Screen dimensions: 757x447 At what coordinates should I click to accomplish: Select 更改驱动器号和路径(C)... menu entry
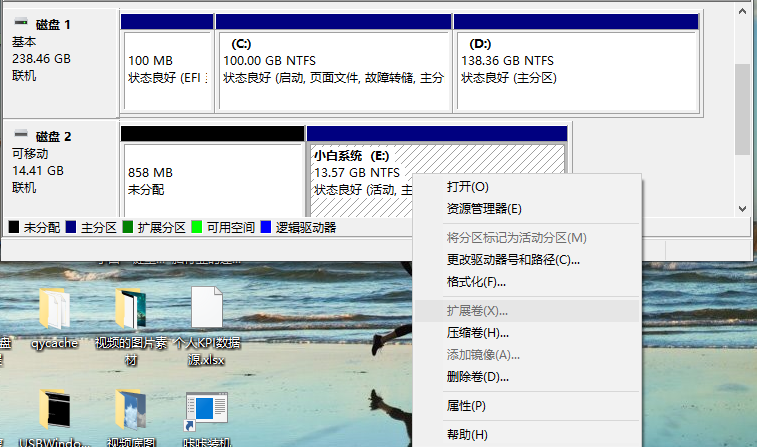pyautogui.click(x=512, y=260)
